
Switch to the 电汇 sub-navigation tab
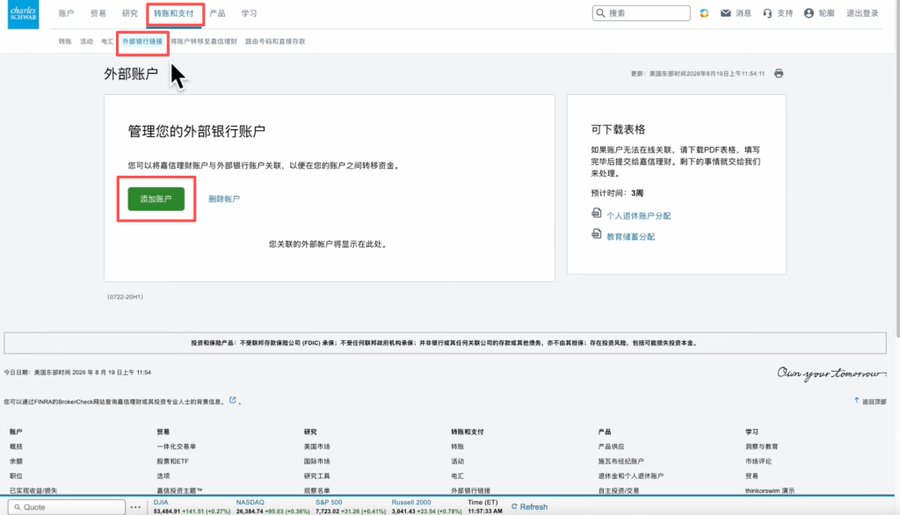pyautogui.click(x=107, y=41)
